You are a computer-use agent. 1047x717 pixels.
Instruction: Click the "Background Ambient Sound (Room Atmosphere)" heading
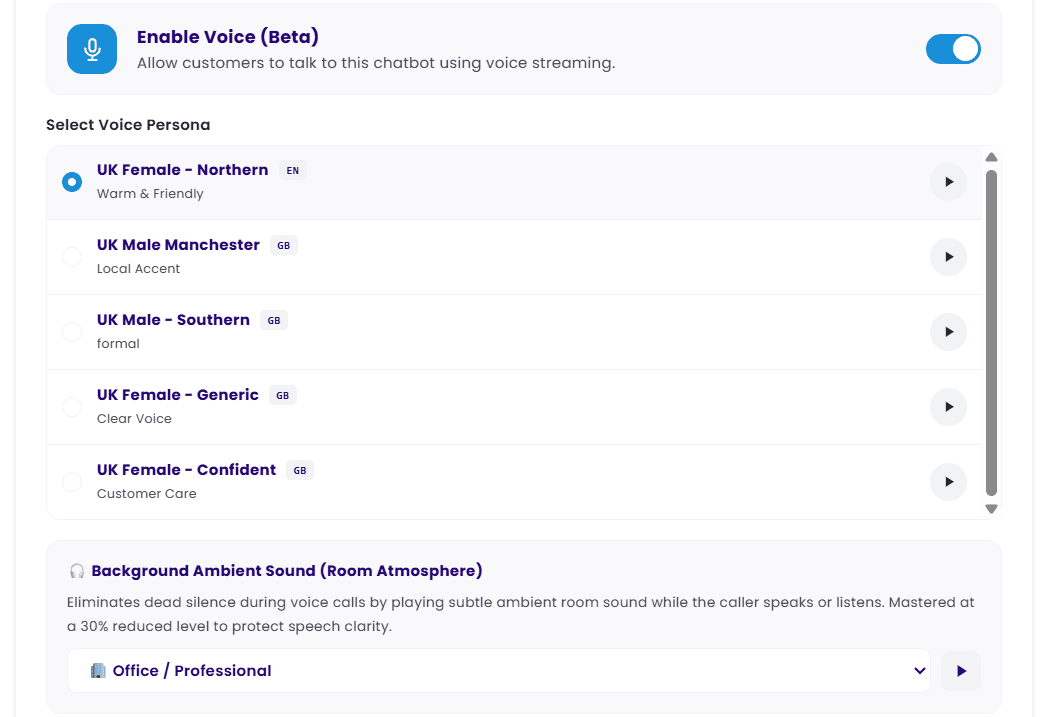[287, 571]
